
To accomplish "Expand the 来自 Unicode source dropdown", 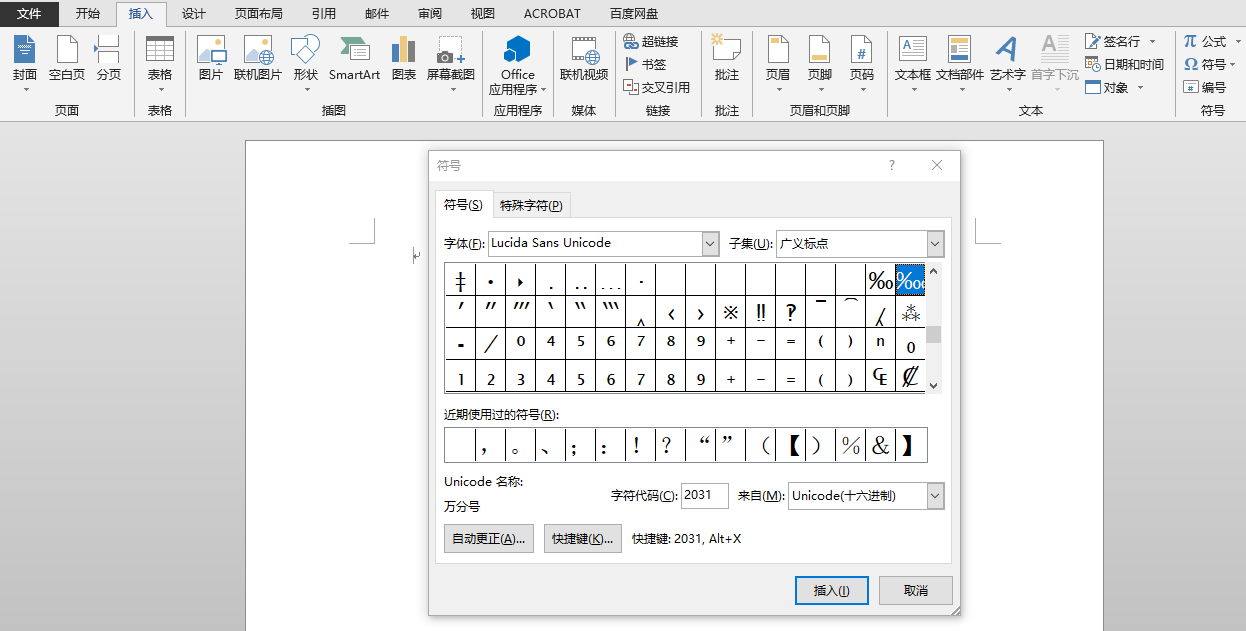I will 936,495.
